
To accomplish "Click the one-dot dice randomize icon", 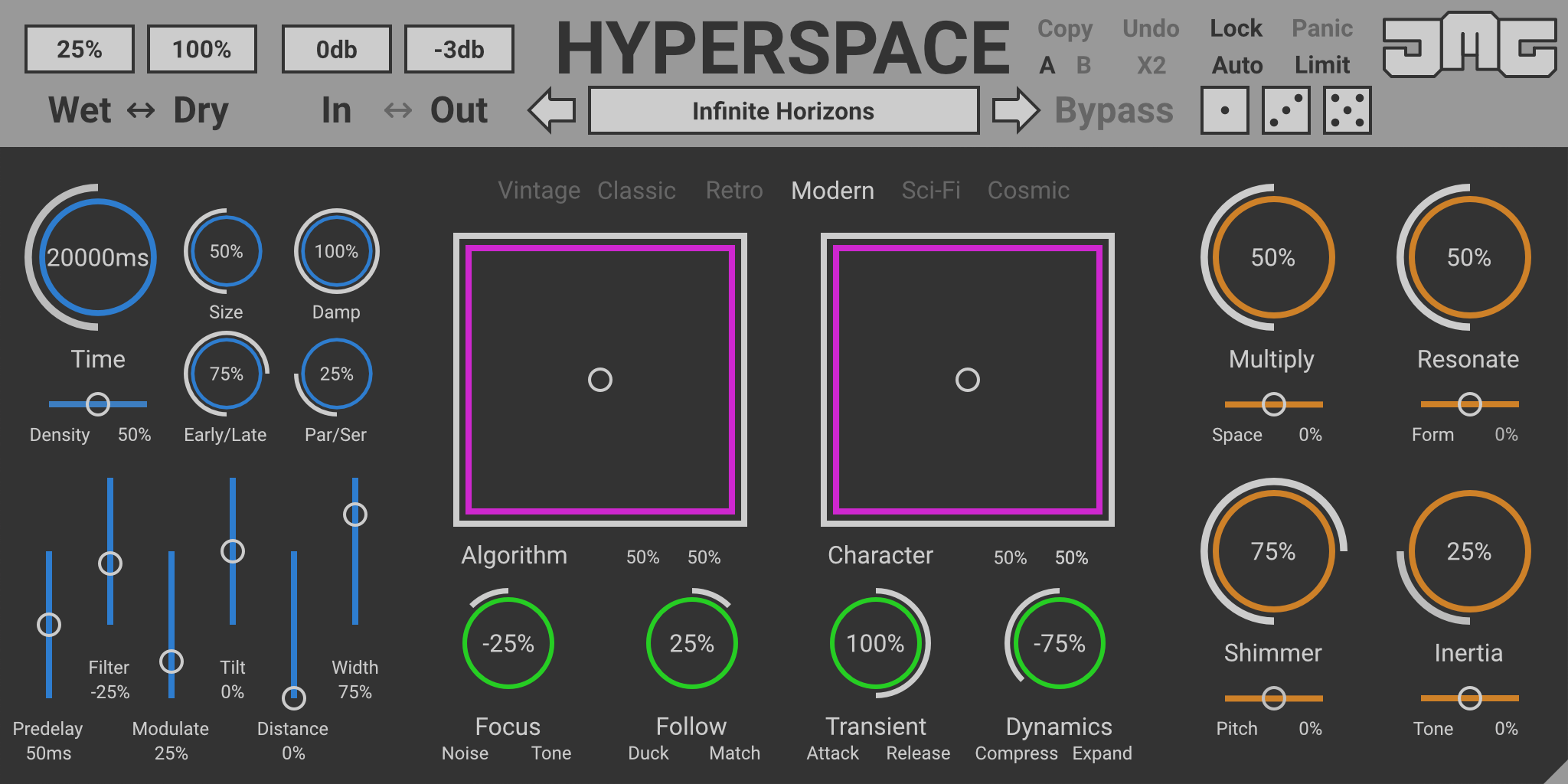I will tap(1224, 110).
